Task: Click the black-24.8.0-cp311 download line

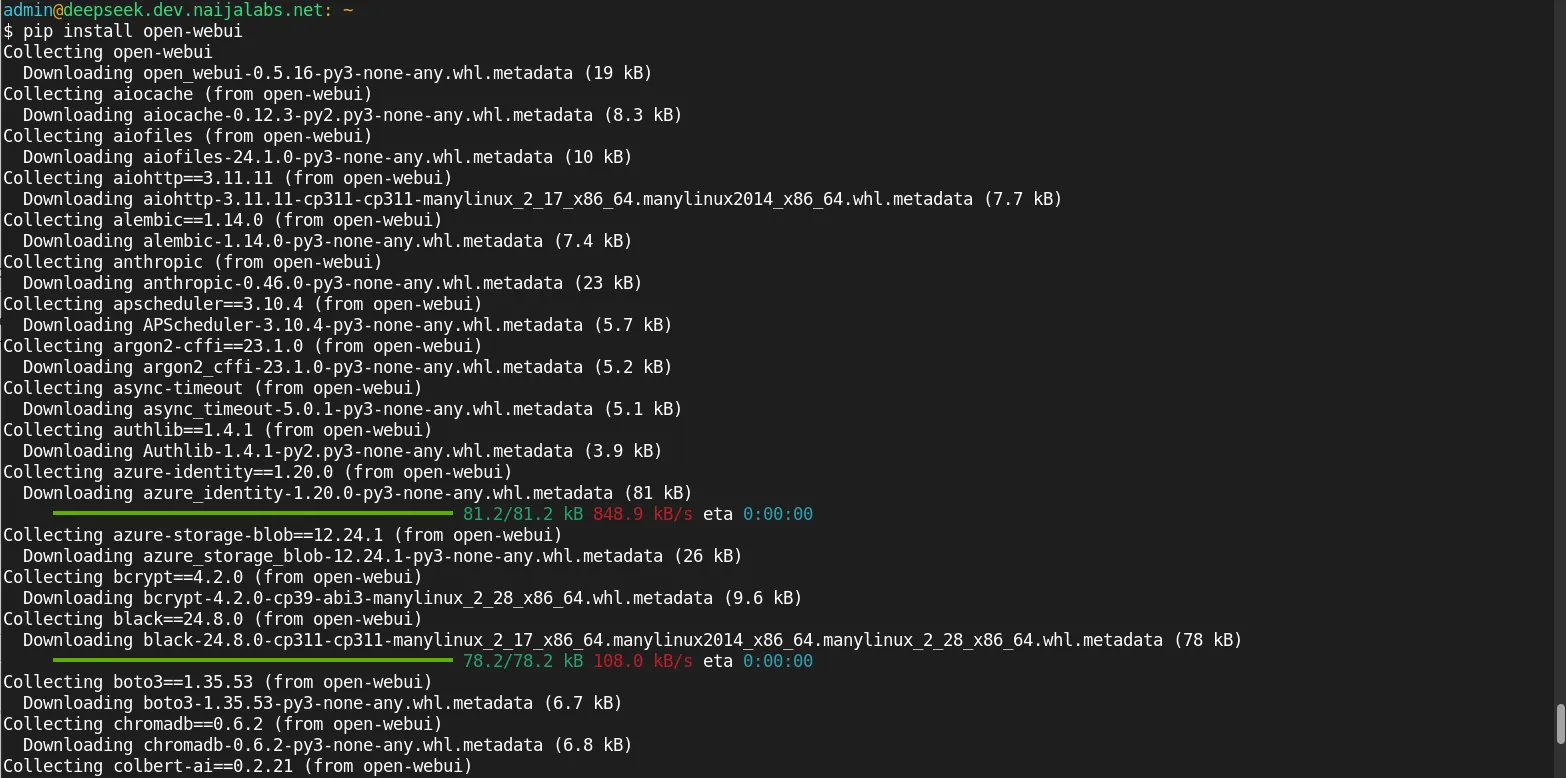Action: (633, 640)
